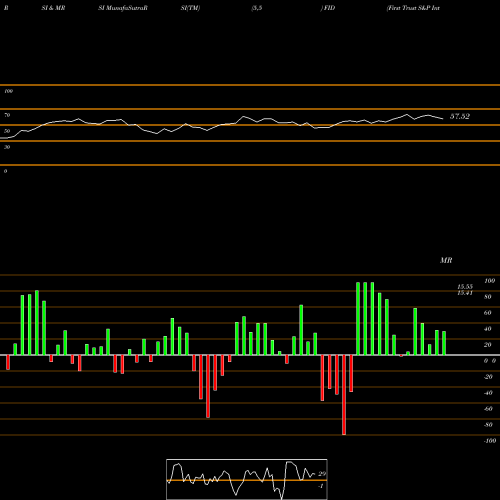The width and height of the screenshot is (500, 500).
Task: Click the 50 level label on RSI axis
Action: point(7,131)
